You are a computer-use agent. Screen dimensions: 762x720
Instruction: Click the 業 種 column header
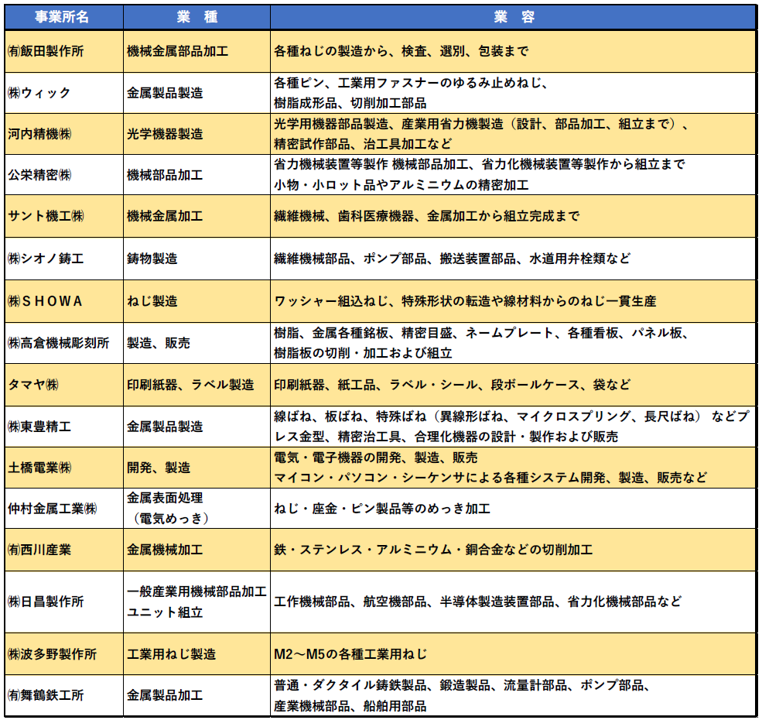point(197,17)
